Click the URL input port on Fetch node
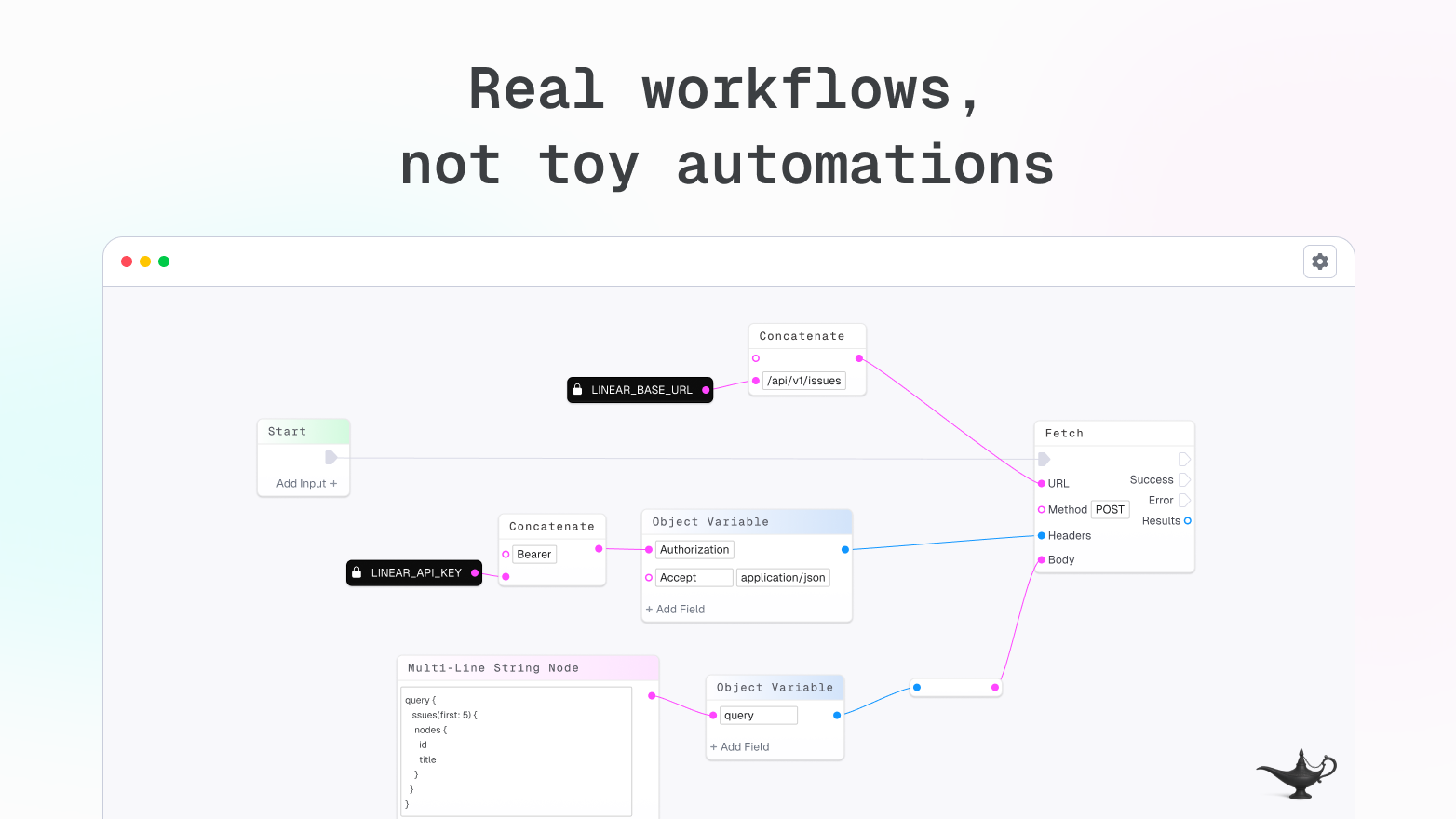This screenshot has width=1456, height=819. point(1040,483)
